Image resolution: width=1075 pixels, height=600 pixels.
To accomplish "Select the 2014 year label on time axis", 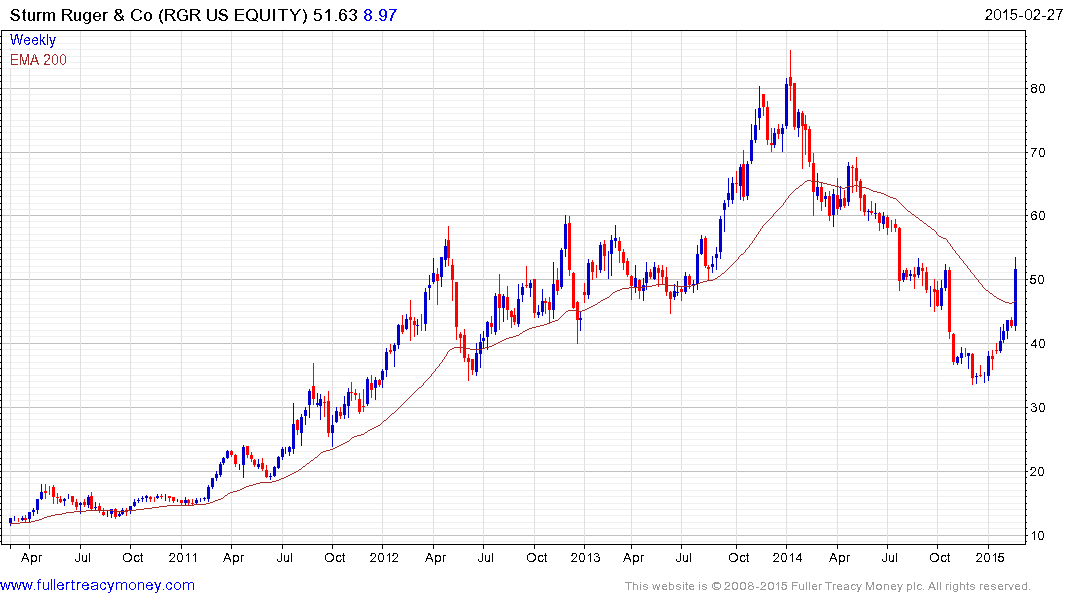I will point(787,557).
